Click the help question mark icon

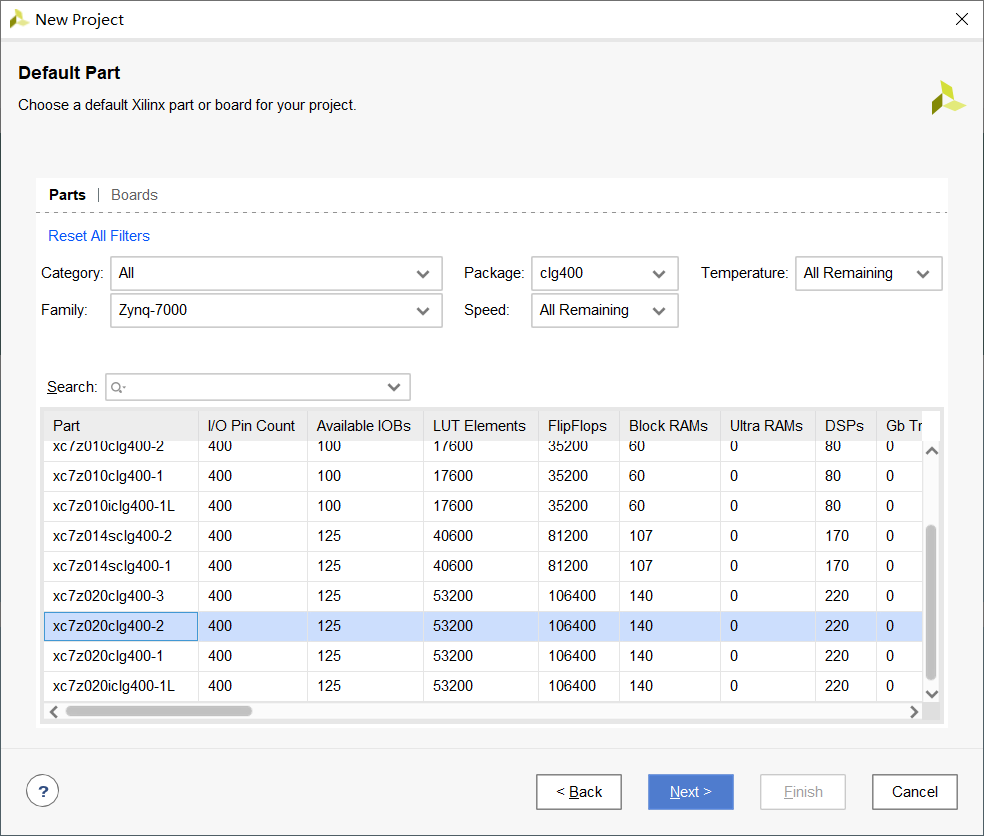click(x=42, y=792)
